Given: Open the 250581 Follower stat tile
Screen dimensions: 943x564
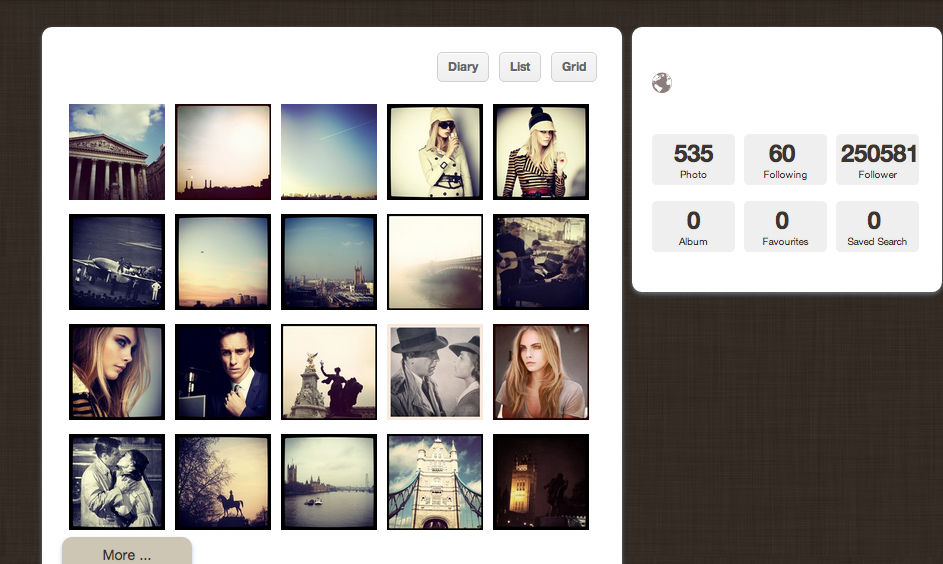Looking at the screenshot, I should (x=877, y=159).
